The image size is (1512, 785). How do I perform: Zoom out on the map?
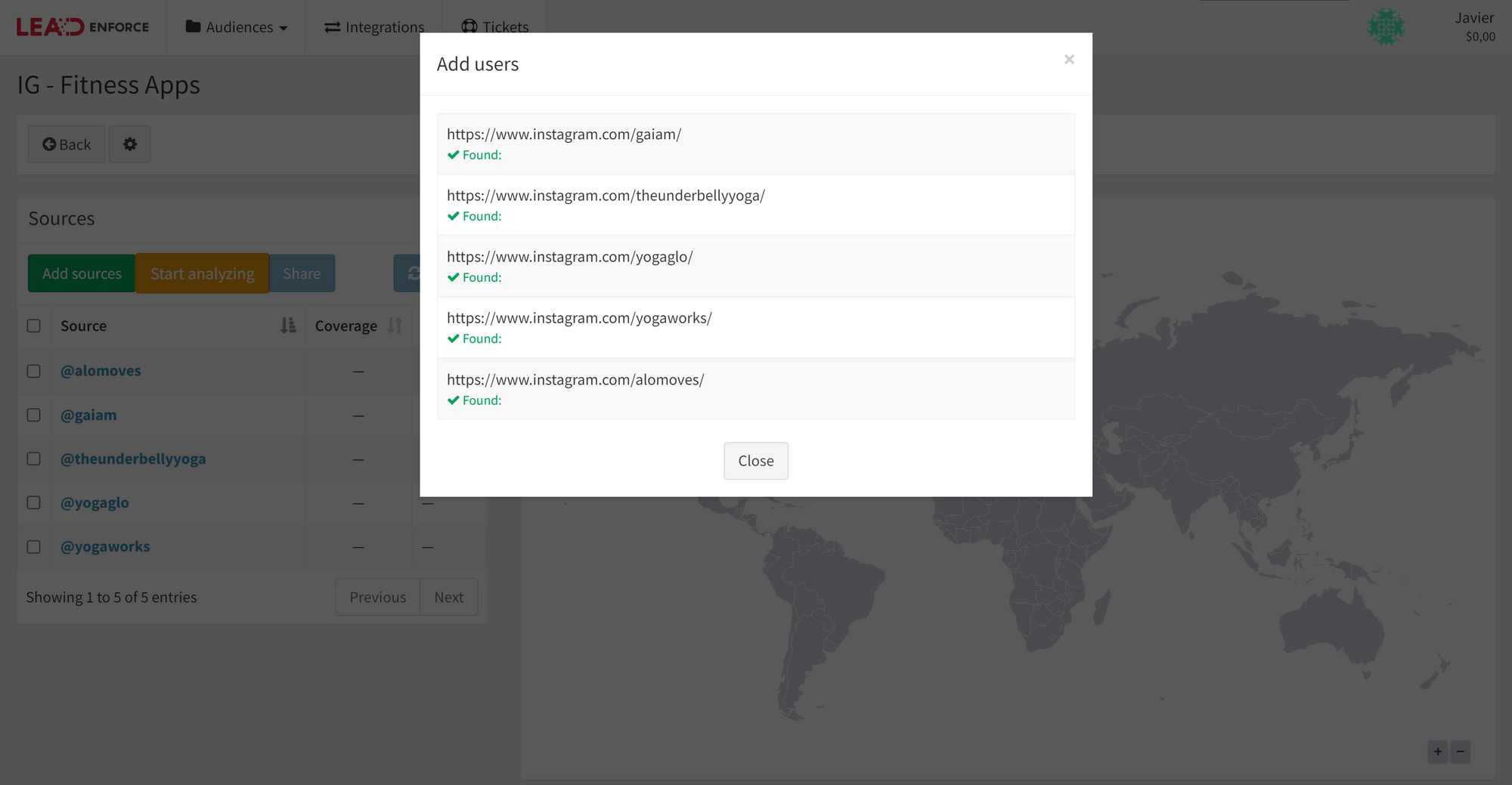click(x=1461, y=751)
